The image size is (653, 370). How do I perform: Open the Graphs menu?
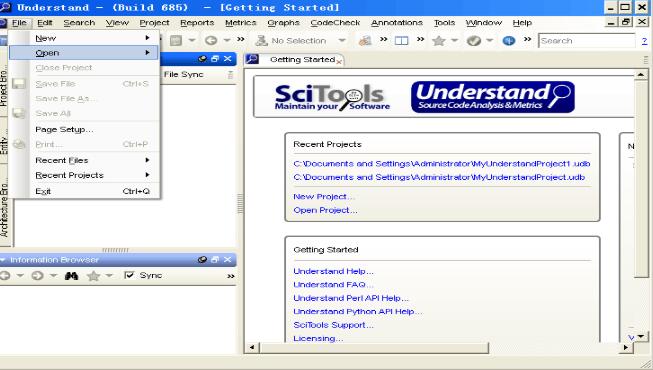click(x=284, y=23)
